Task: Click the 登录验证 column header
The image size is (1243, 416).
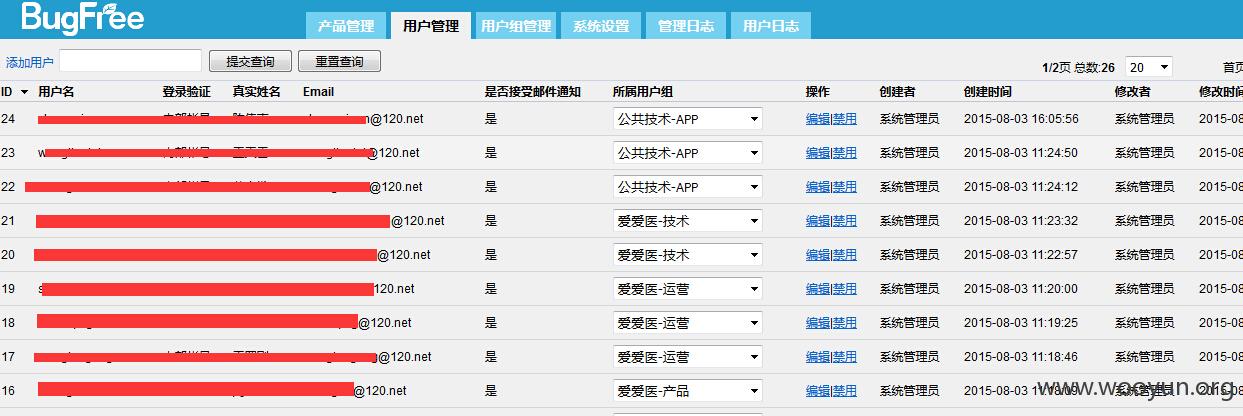Action: click(186, 91)
